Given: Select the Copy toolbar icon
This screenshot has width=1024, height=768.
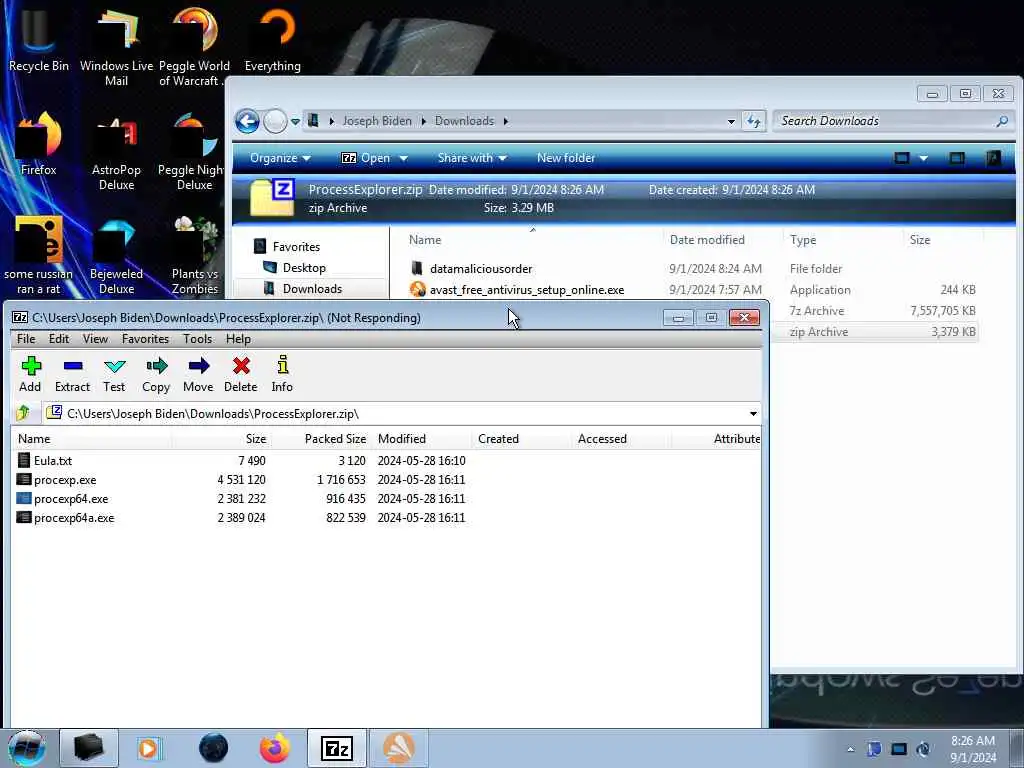Looking at the screenshot, I should (x=156, y=374).
